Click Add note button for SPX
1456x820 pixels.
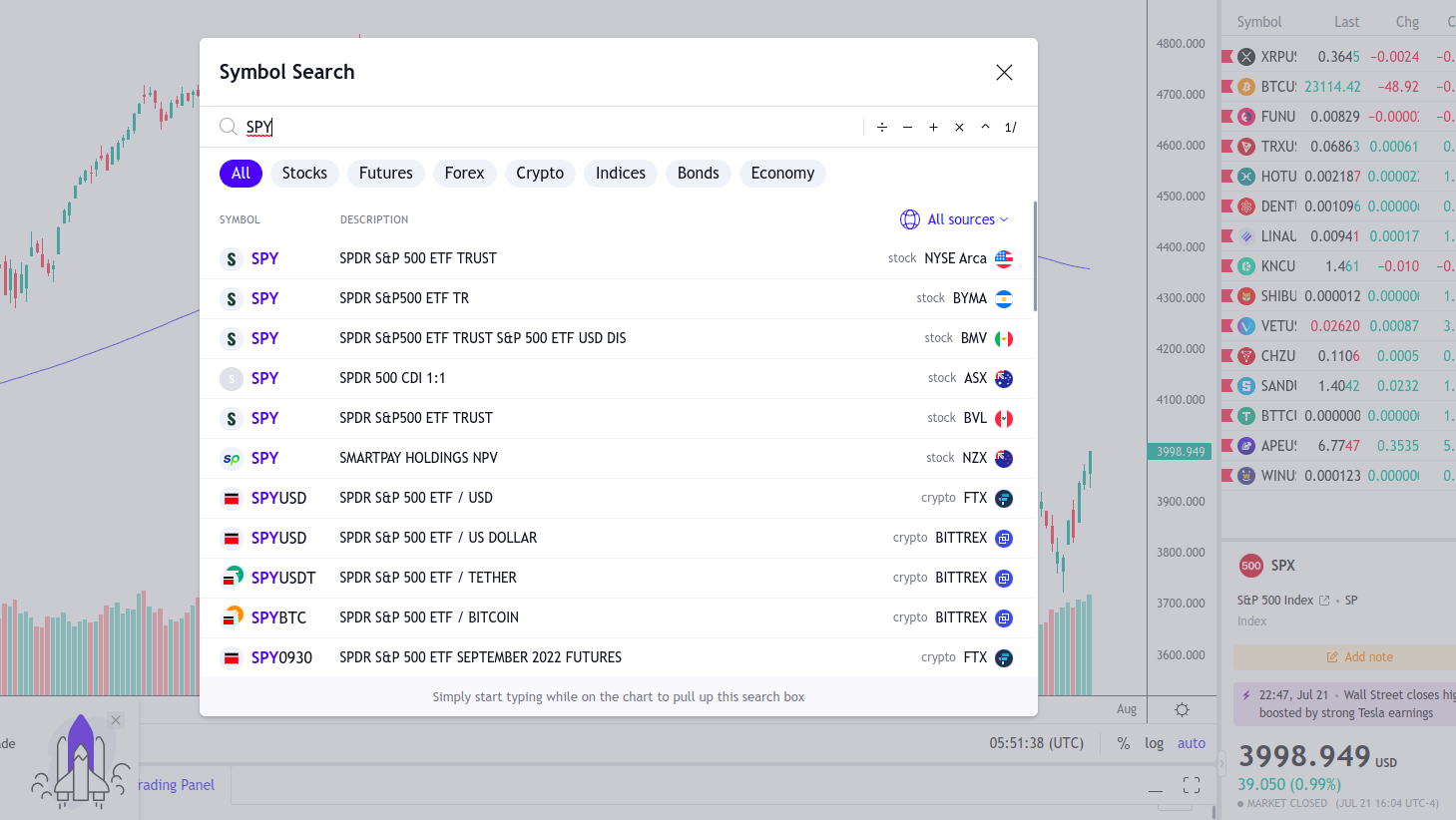click(x=1359, y=657)
